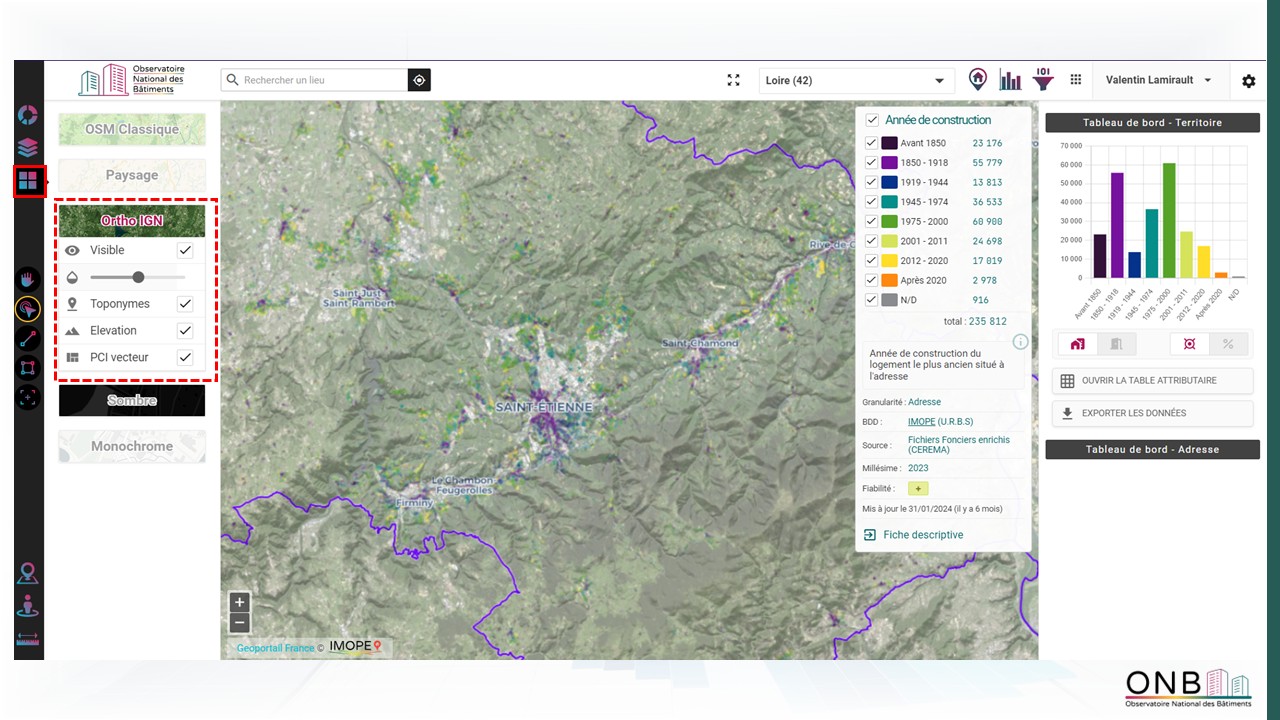Open the apps grid icon
Image resolution: width=1280 pixels, height=720 pixels.
click(x=1076, y=80)
